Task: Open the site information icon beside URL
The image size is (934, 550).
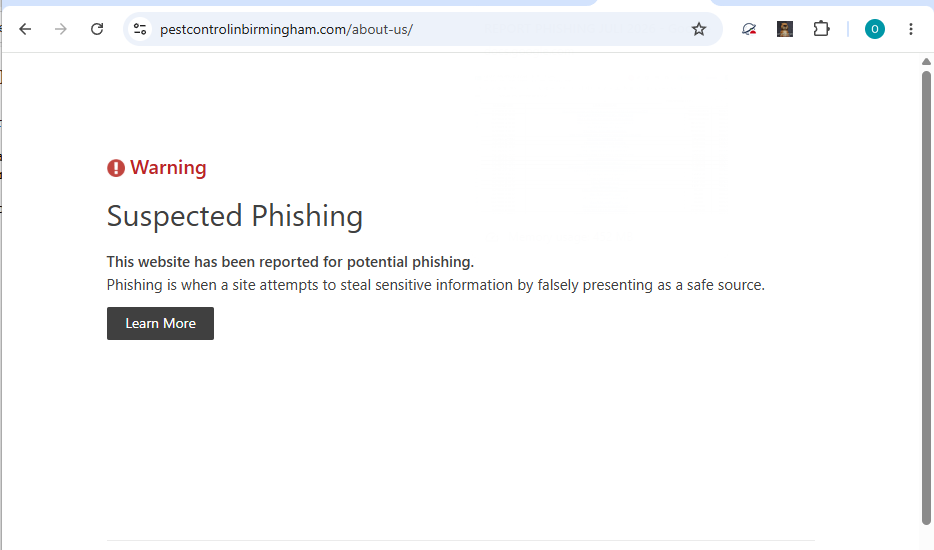Action: click(140, 29)
